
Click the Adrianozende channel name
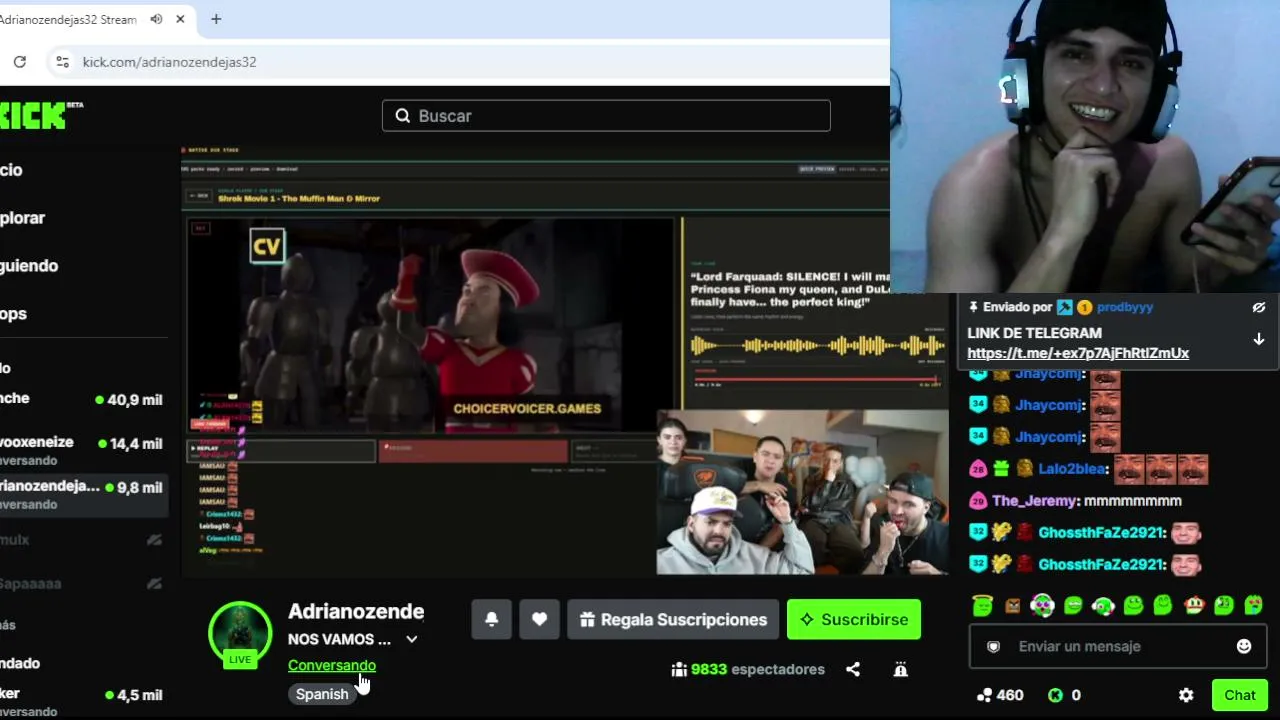[x=356, y=611]
